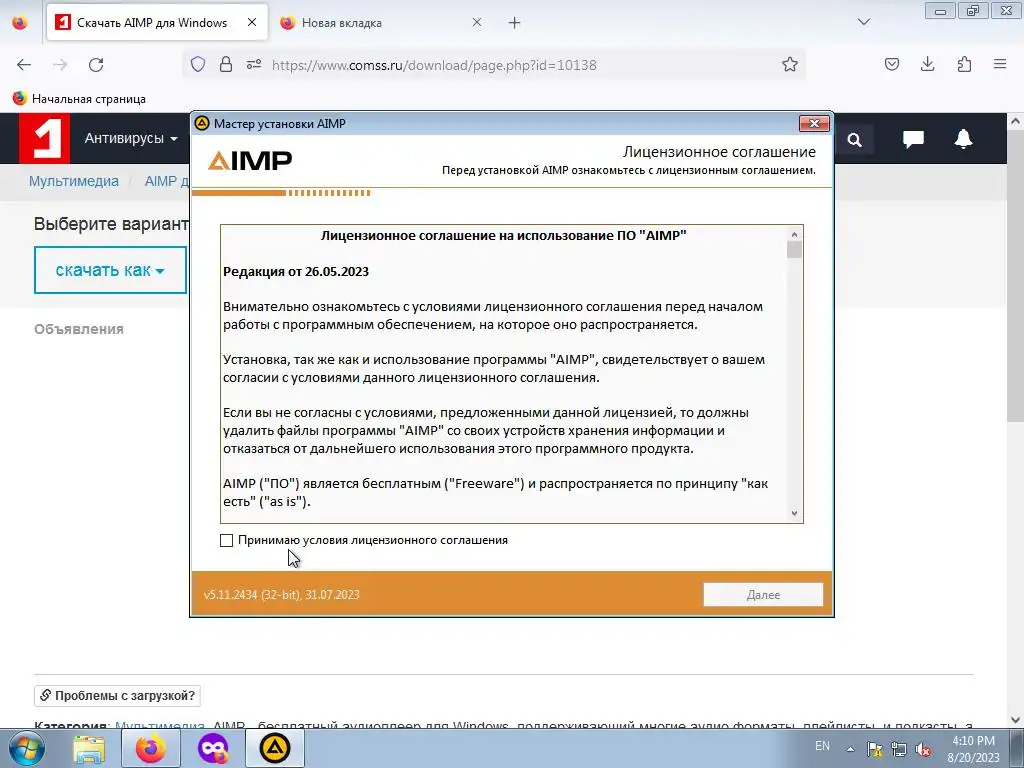Open the extensions puzzle icon
Viewport: 1024px width, 768px height.
tap(964, 65)
